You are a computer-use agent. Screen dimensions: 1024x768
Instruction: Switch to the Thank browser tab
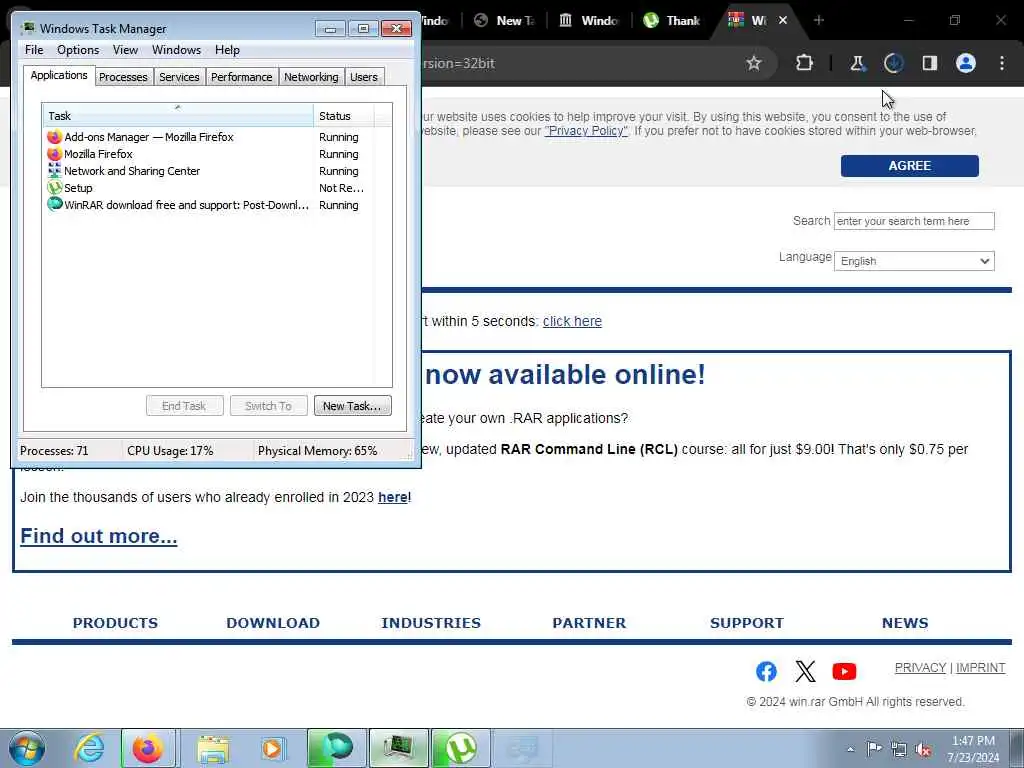point(671,20)
